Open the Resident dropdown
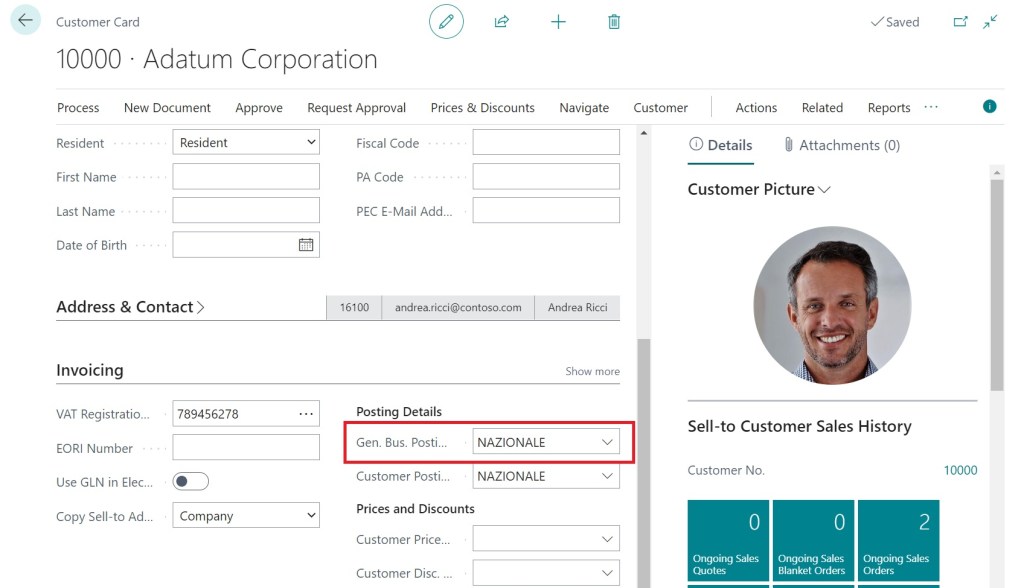 (x=246, y=143)
